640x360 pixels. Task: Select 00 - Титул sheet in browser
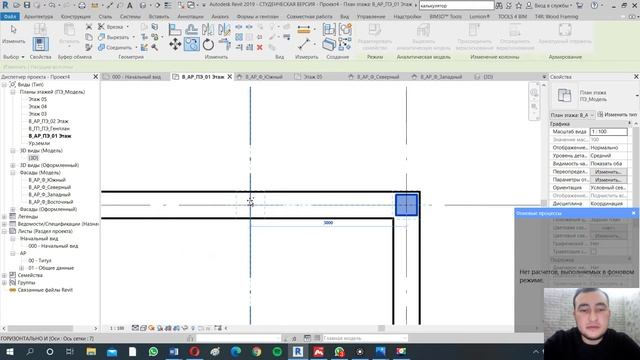tap(40, 260)
